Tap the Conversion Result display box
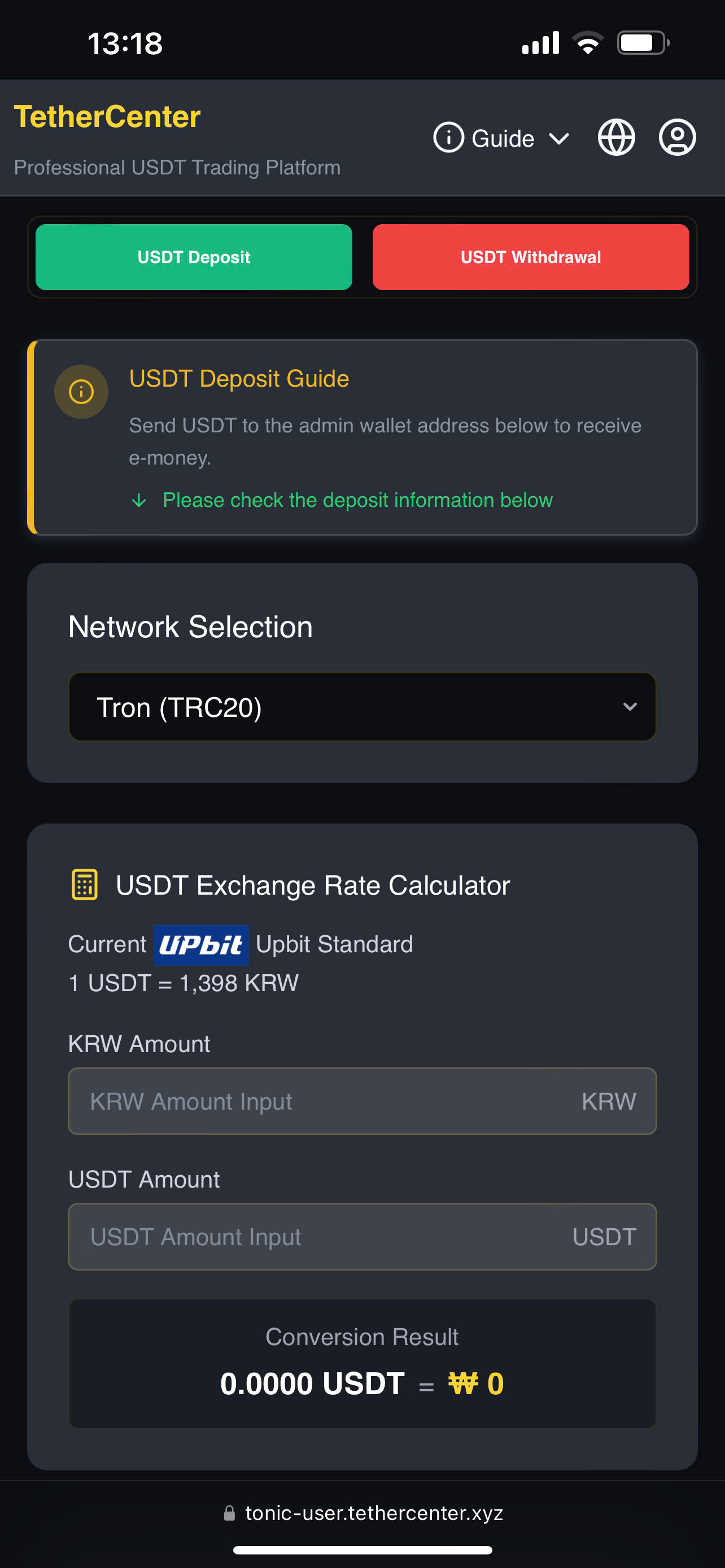Screen dimensions: 725x1568 pos(361,1363)
